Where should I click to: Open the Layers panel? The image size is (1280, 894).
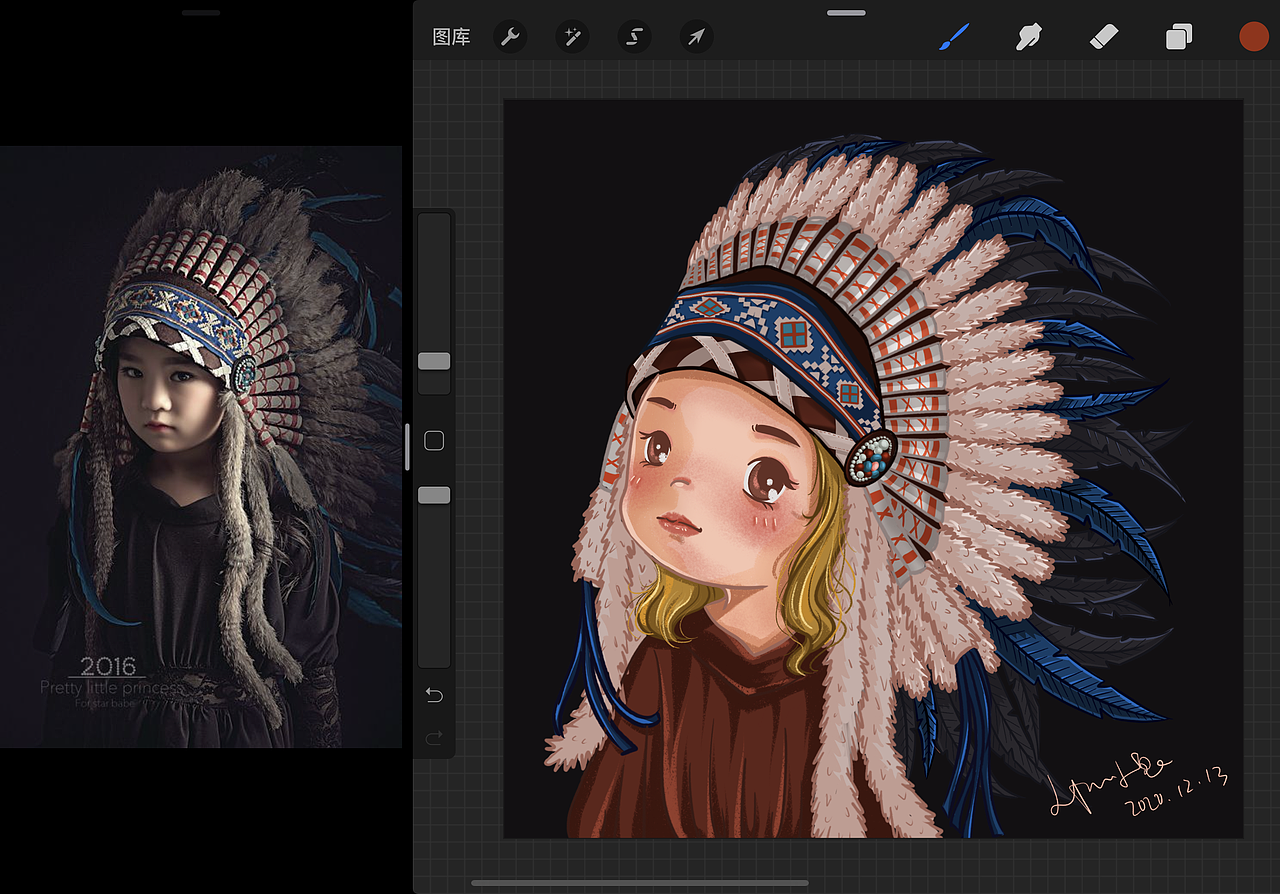pyautogui.click(x=1178, y=37)
